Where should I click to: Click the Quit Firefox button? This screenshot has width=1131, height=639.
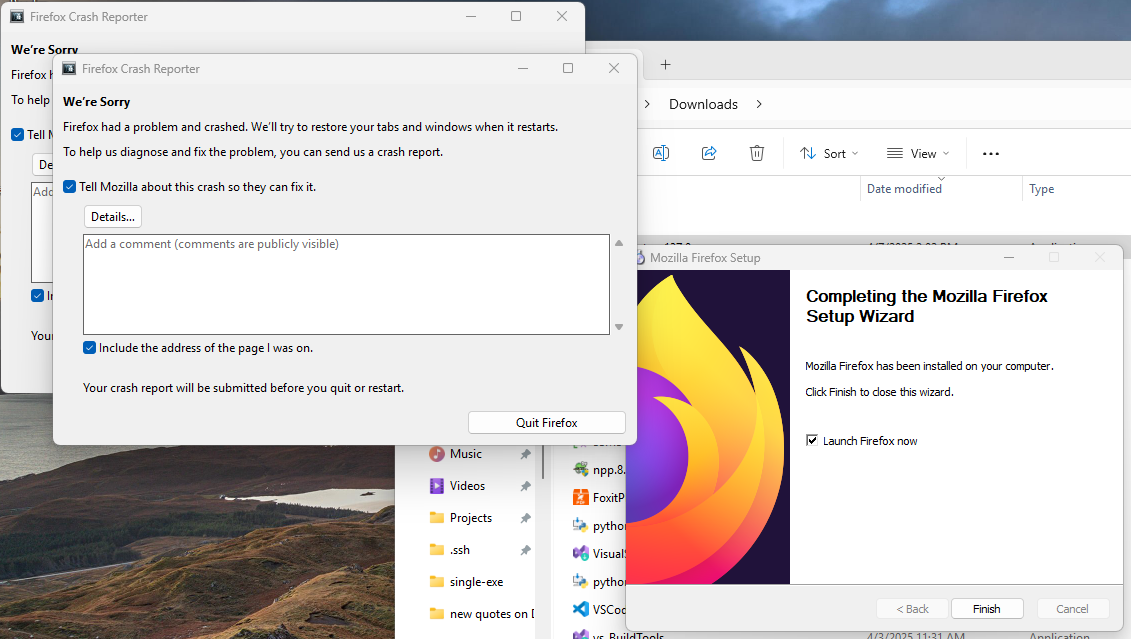(547, 423)
